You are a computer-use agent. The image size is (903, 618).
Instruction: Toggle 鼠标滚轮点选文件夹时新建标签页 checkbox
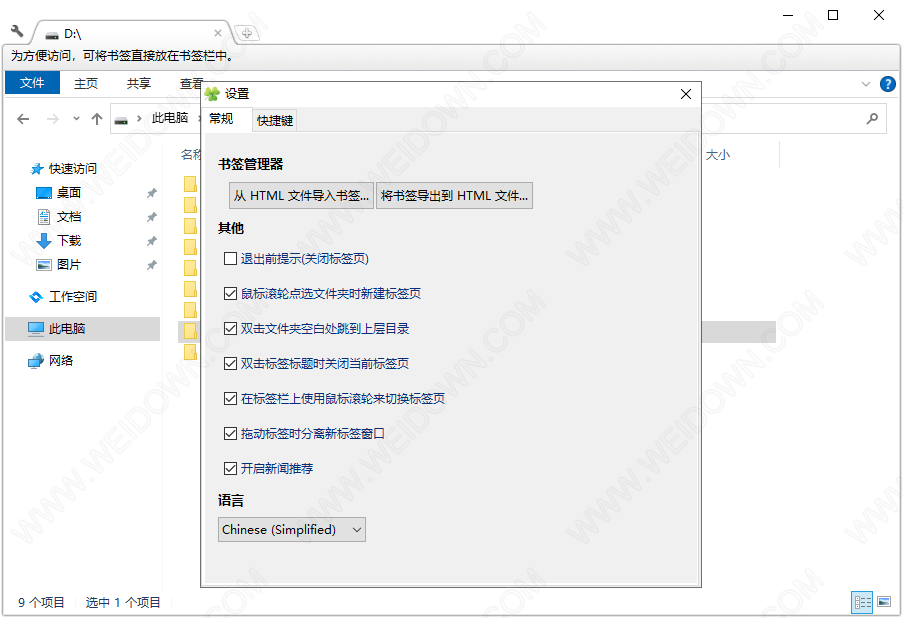click(x=230, y=294)
